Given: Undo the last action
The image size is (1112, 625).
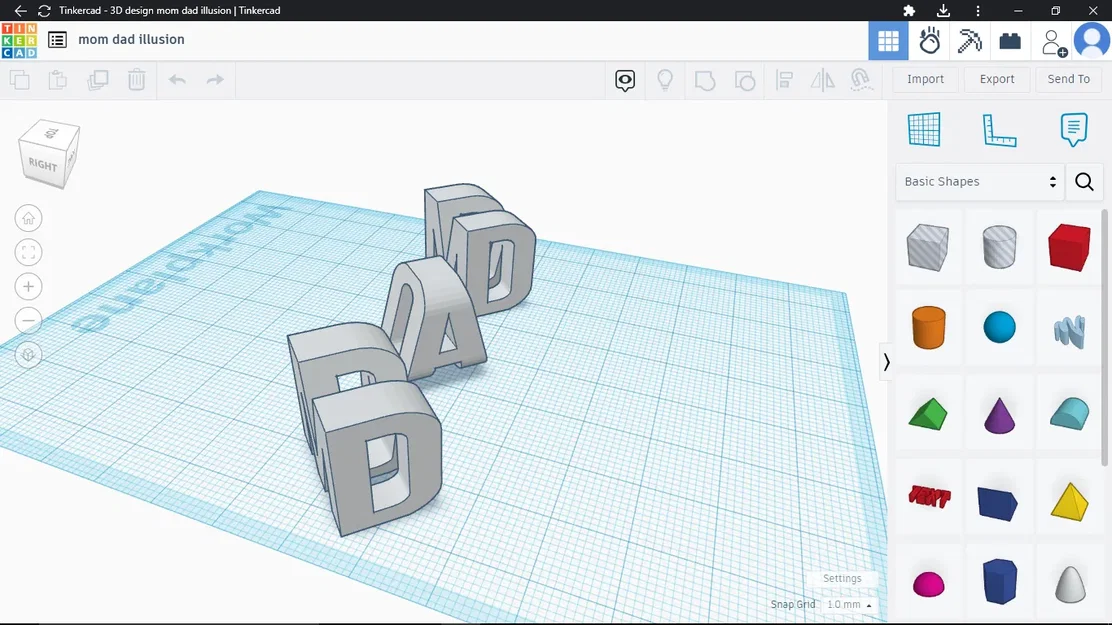Looking at the screenshot, I should [177, 79].
